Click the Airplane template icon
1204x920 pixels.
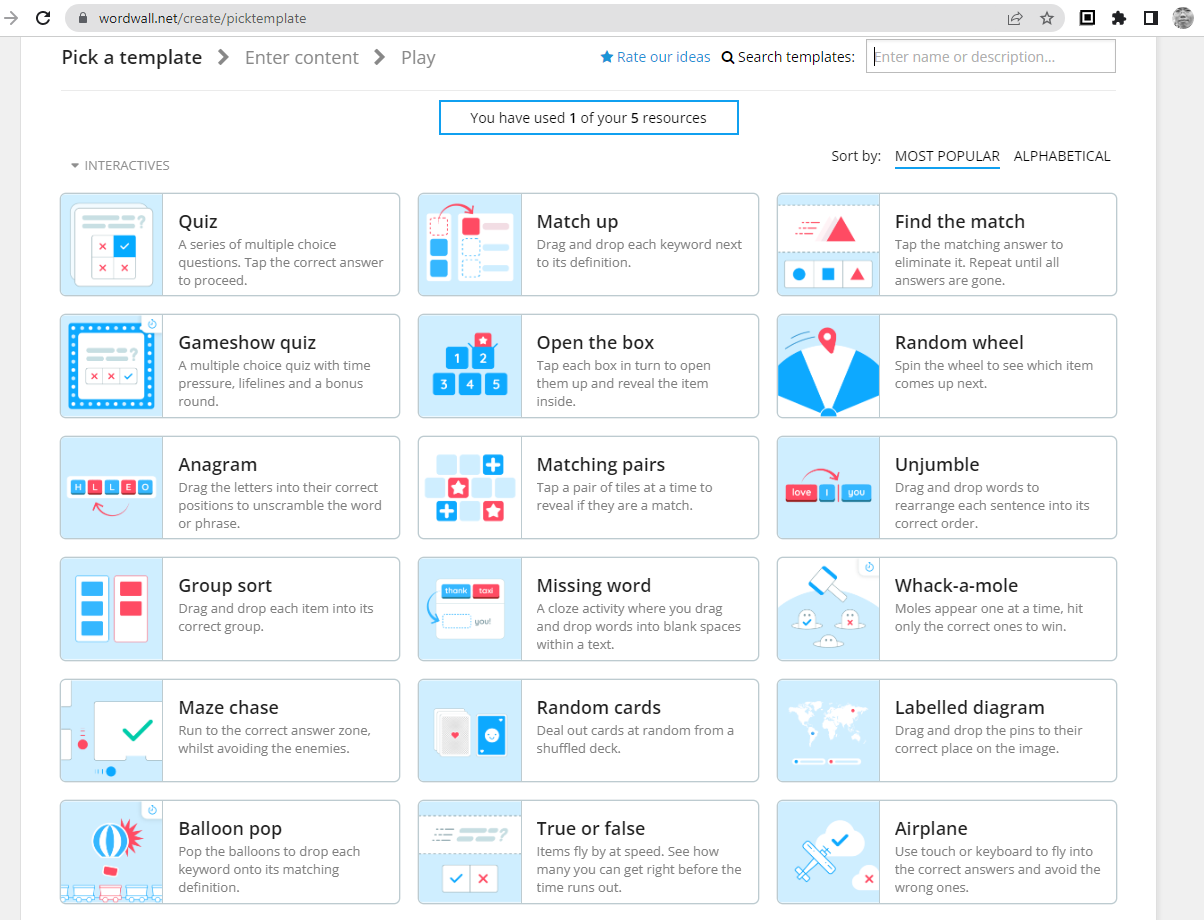pos(828,852)
